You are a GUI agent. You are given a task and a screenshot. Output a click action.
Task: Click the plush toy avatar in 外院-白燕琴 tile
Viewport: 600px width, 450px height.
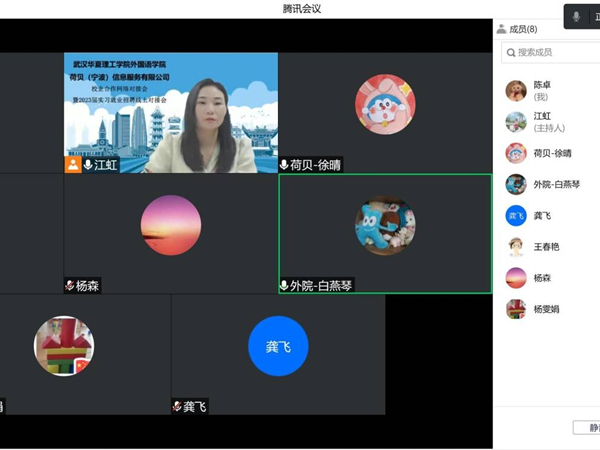point(385,225)
